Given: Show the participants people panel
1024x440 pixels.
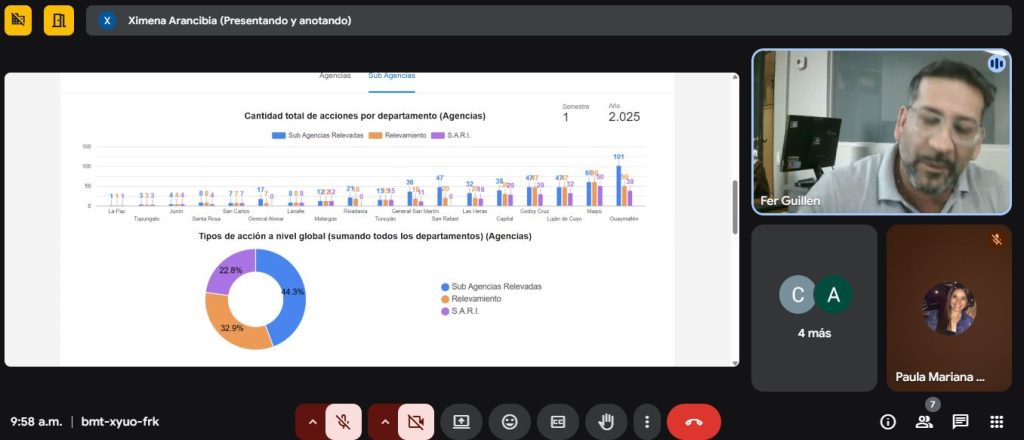Looking at the screenshot, I should [924, 422].
